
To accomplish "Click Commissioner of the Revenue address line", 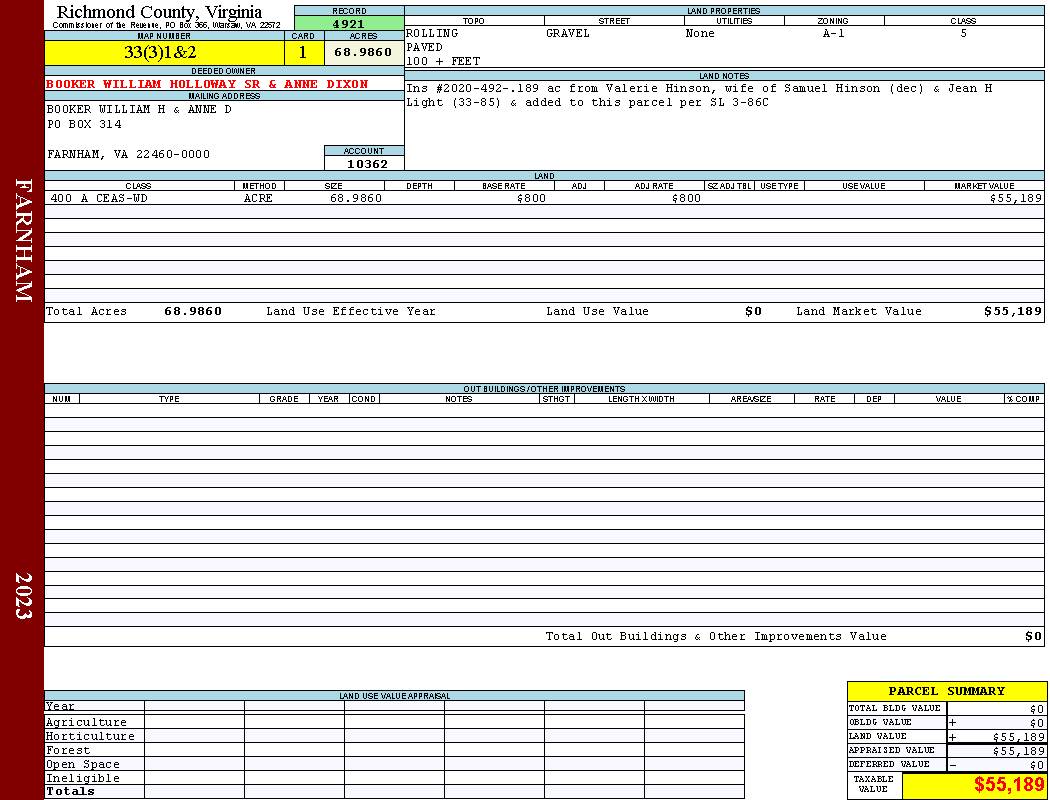I will click(166, 25).
